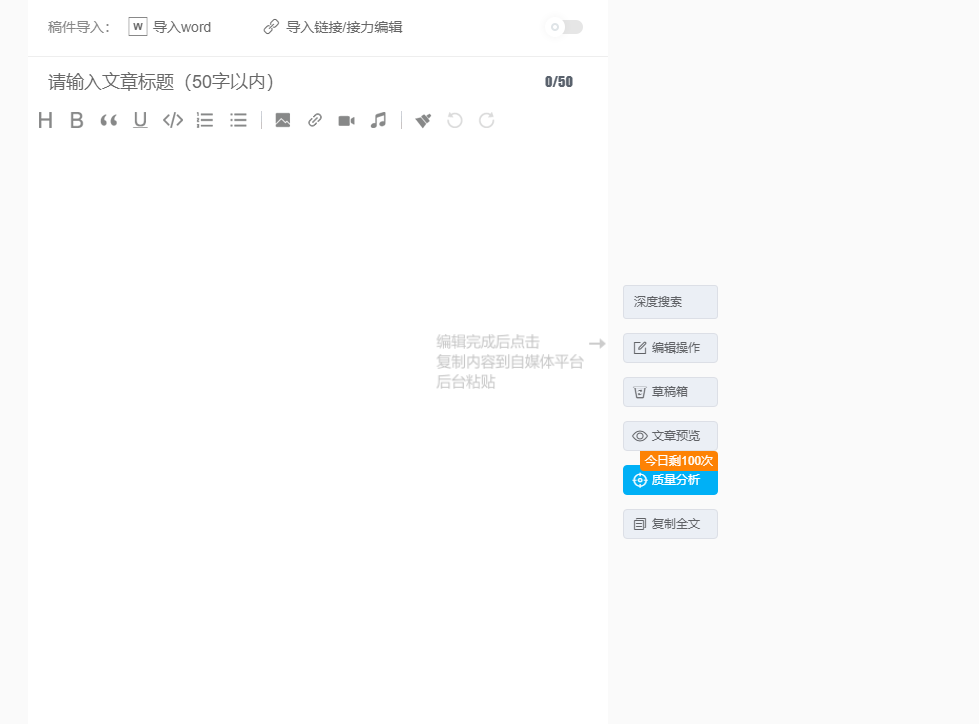The image size is (979, 724).
Task: Clear formatting with the brush icon
Action: point(422,120)
